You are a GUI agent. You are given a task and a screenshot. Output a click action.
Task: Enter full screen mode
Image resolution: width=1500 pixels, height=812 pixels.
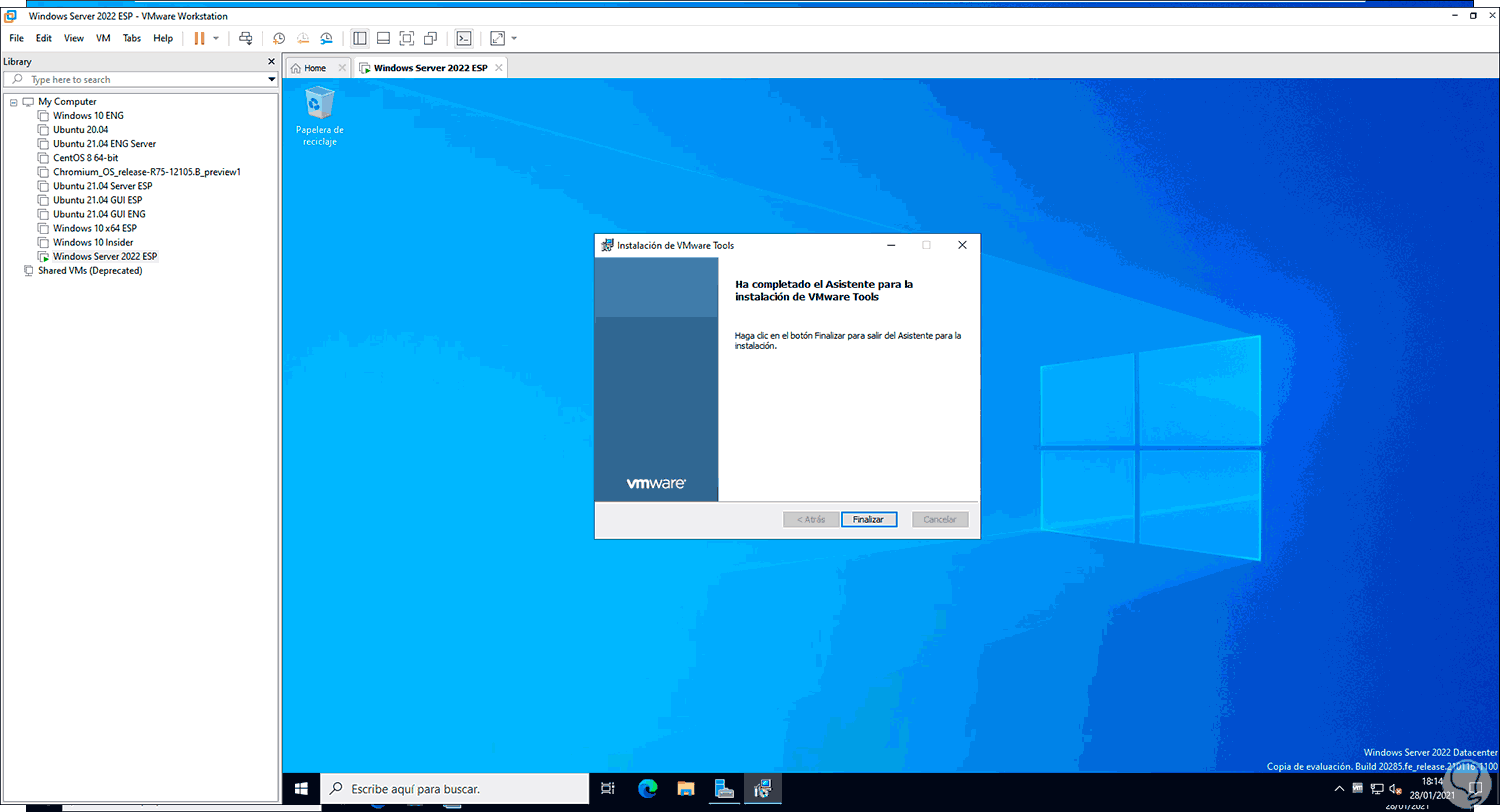[407, 38]
